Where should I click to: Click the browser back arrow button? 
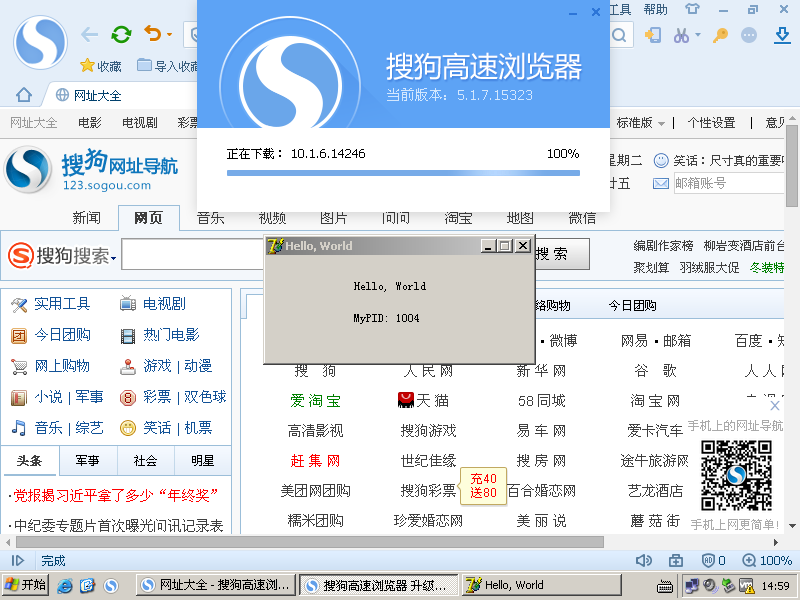tap(90, 35)
